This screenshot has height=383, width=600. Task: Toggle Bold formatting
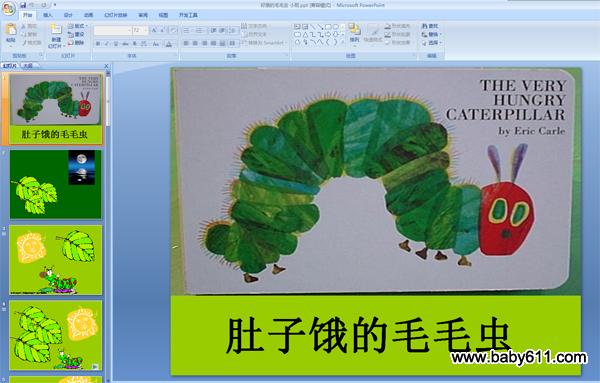click(x=98, y=44)
